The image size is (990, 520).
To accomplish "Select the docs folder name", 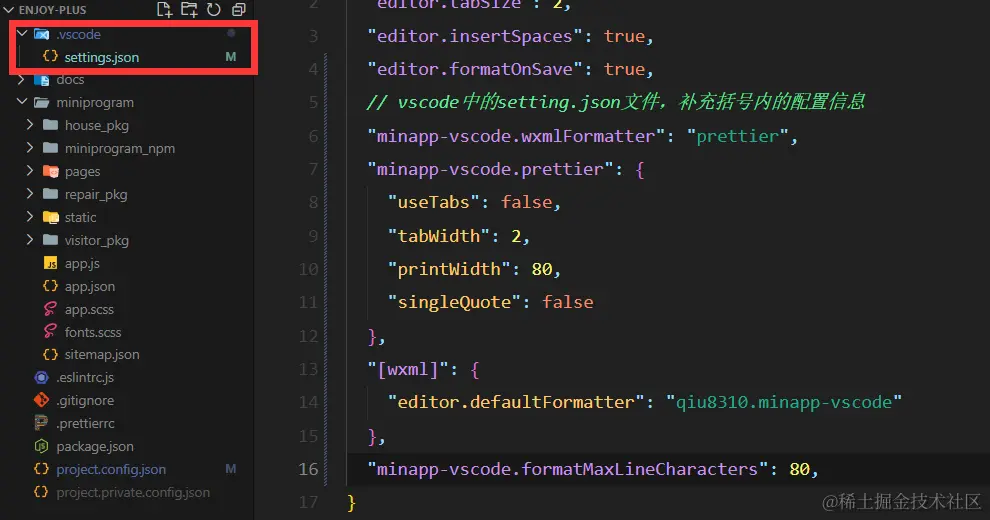I will pyautogui.click(x=70, y=80).
